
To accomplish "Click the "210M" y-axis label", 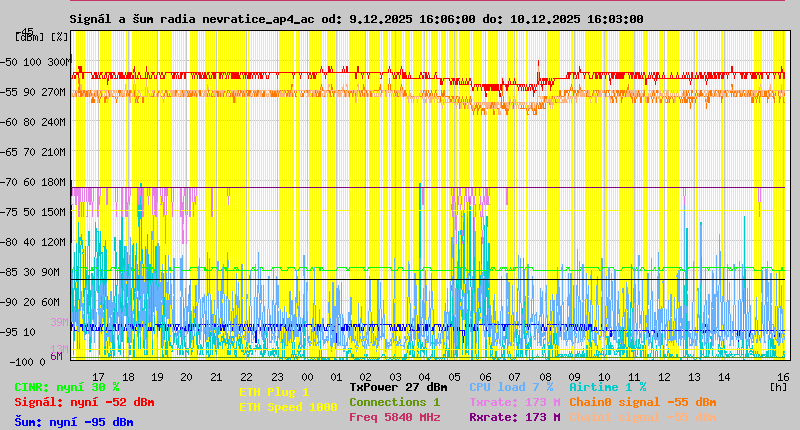I will pos(56,152).
